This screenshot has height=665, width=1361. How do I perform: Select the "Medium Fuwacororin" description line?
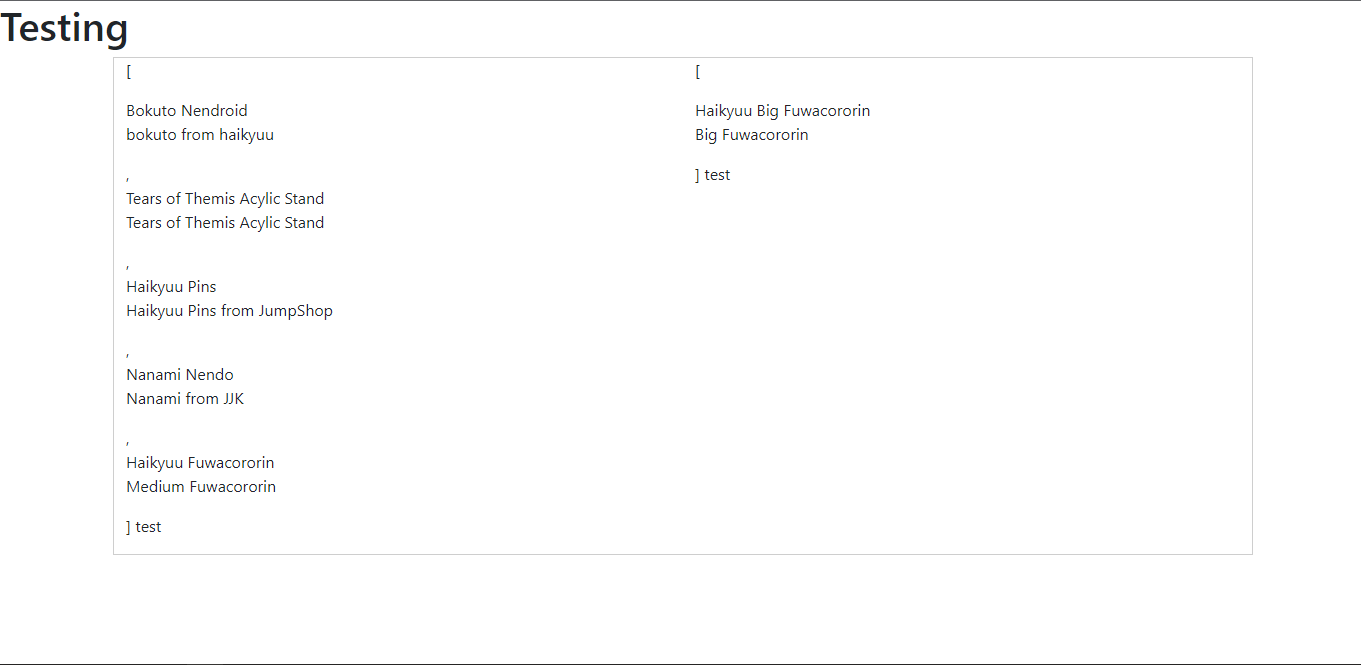(x=201, y=487)
